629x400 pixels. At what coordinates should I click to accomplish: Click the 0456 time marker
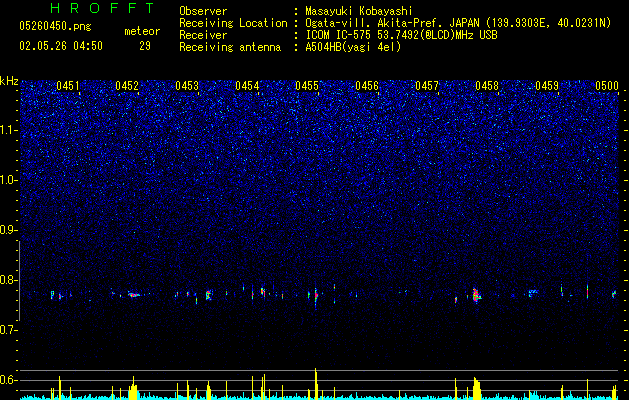[367, 86]
